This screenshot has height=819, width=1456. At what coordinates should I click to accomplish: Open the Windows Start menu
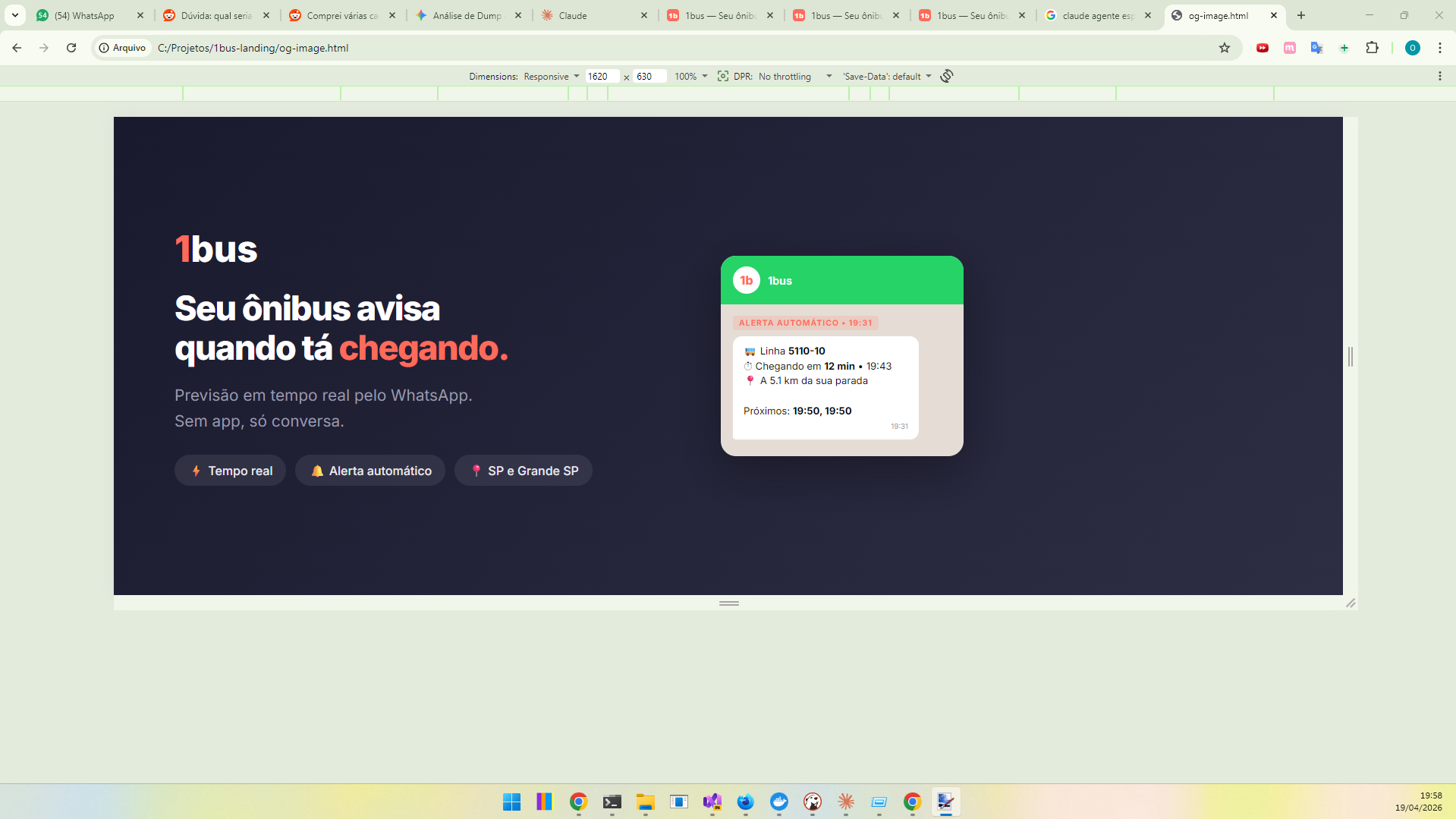coord(511,802)
